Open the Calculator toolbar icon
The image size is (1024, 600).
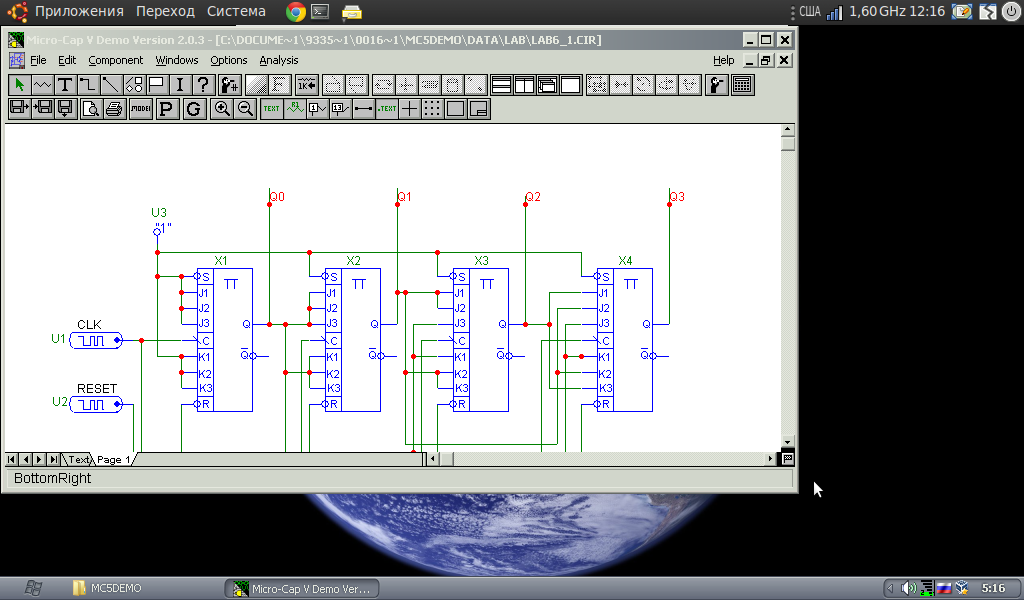[x=743, y=85]
